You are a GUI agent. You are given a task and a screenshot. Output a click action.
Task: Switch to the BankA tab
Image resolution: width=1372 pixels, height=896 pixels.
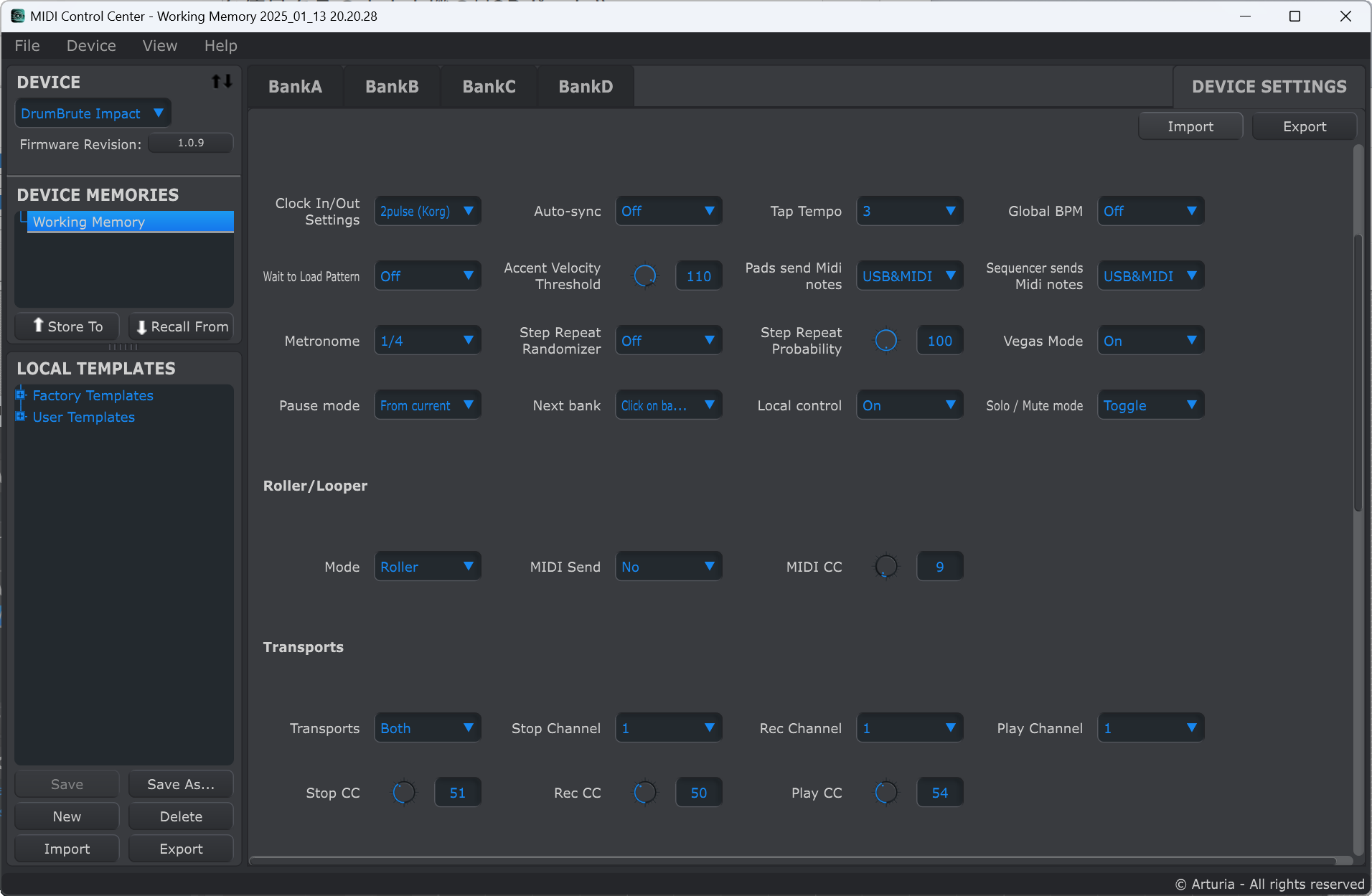pos(296,87)
